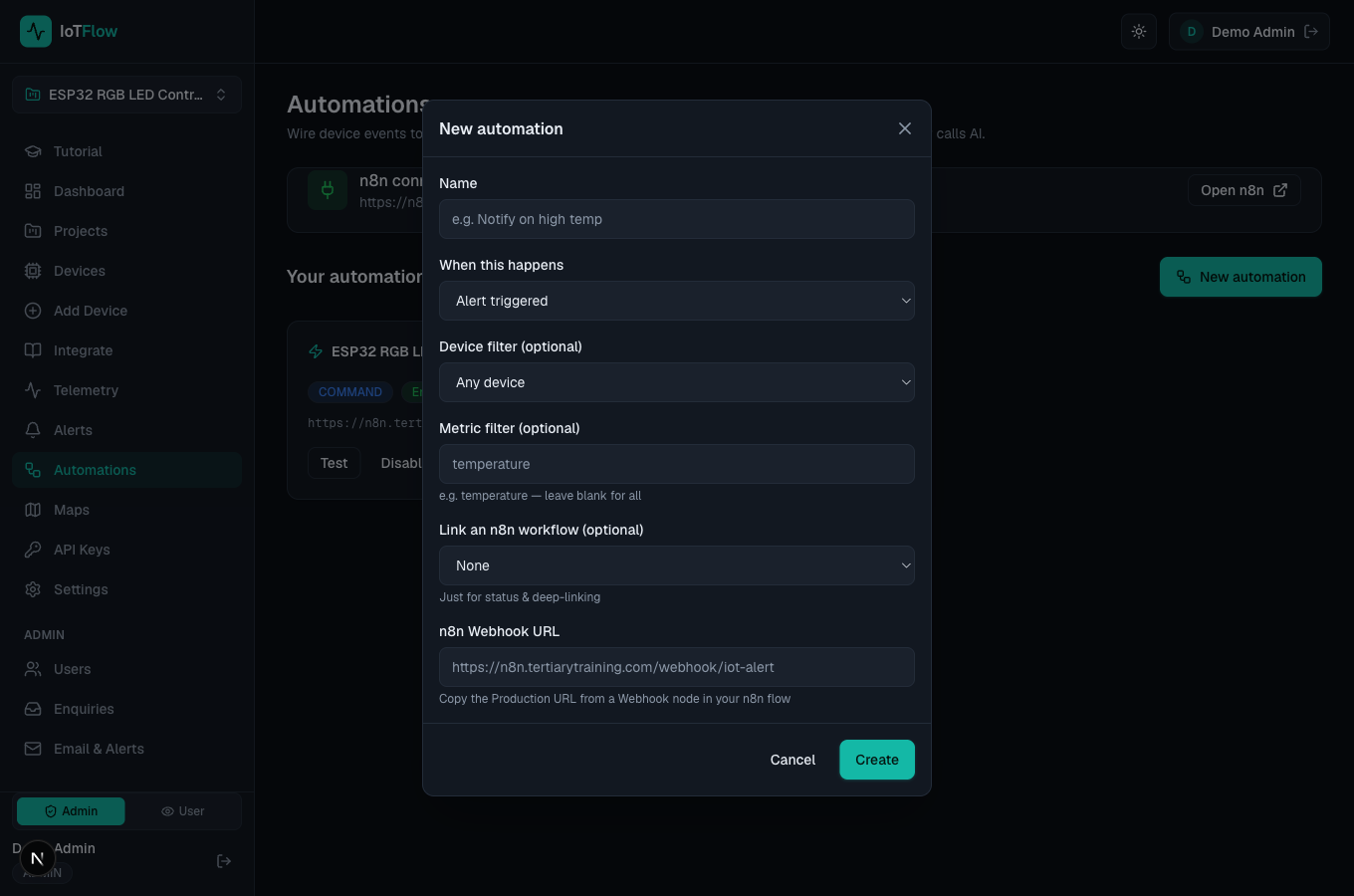
Task: Click the Email & Alerts envelope icon
Action: pyautogui.click(x=33, y=749)
